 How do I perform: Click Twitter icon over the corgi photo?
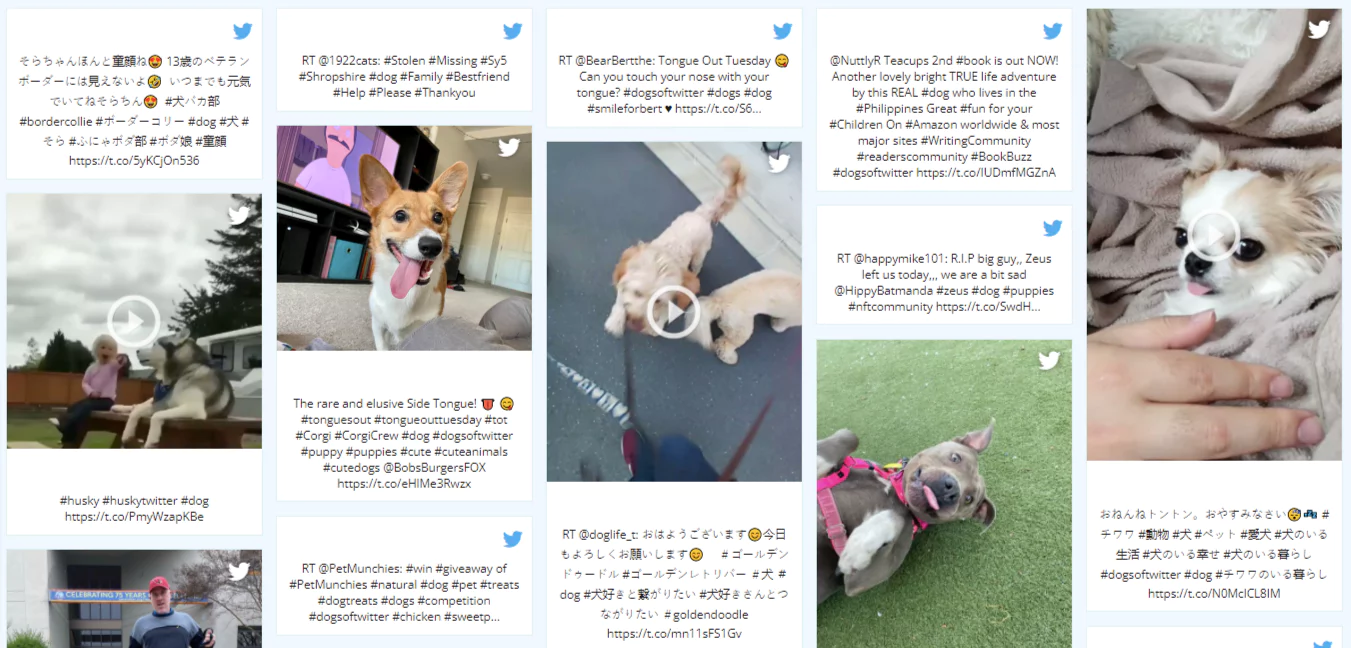click(x=509, y=148)
